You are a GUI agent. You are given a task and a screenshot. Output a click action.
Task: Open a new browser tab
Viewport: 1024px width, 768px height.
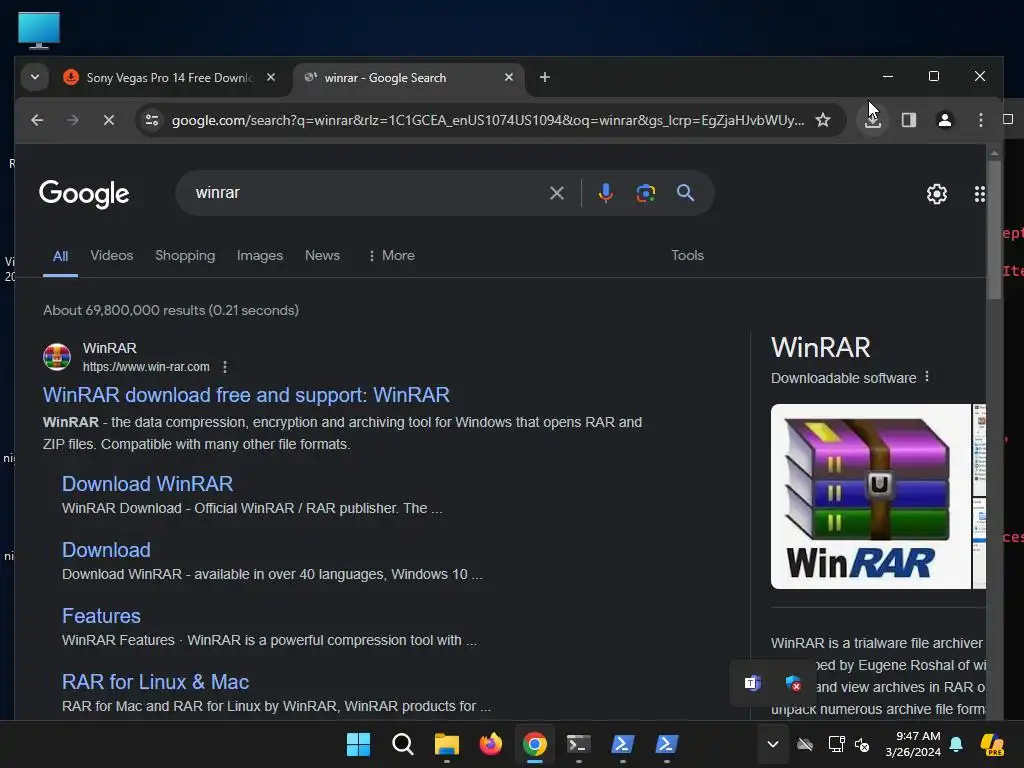pyautogui.click(x=545, y=77)
